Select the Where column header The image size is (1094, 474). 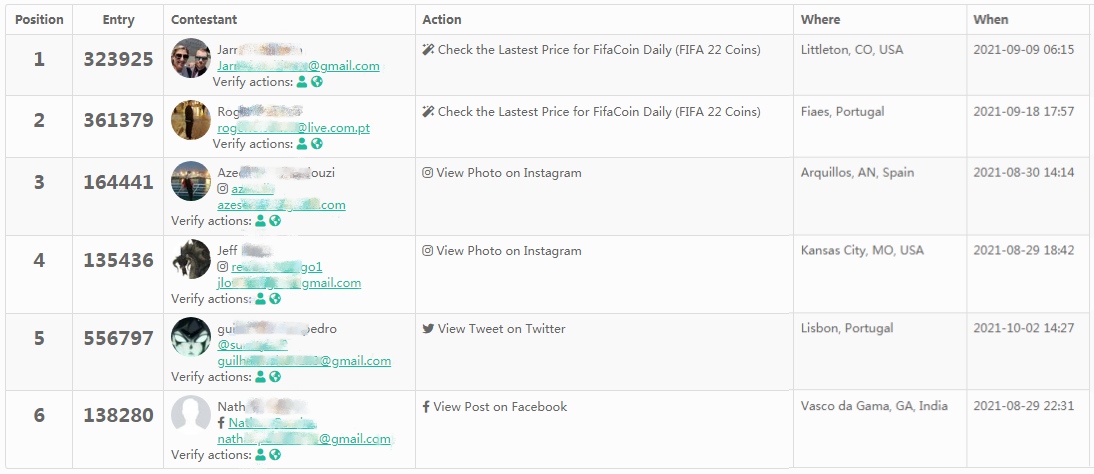pos(820,20)
